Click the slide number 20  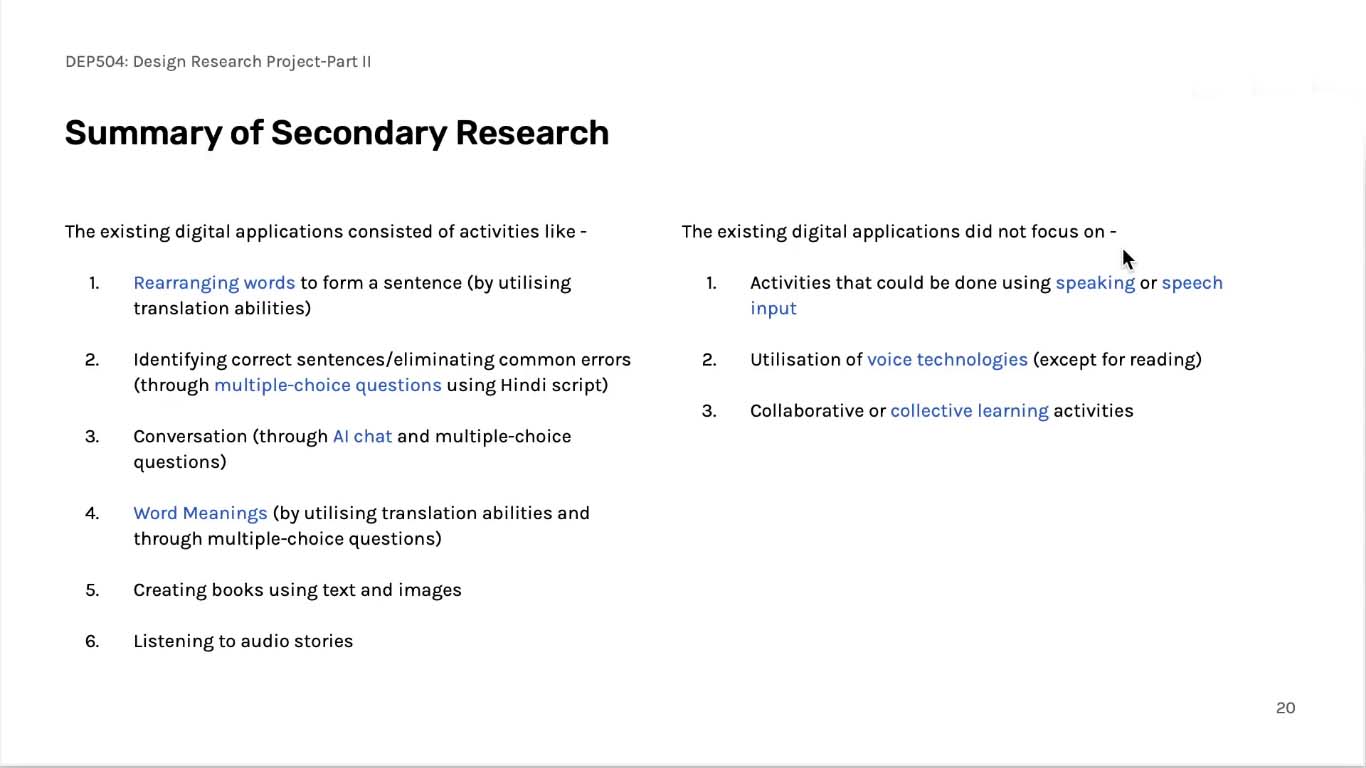[x=1285, y=708]
